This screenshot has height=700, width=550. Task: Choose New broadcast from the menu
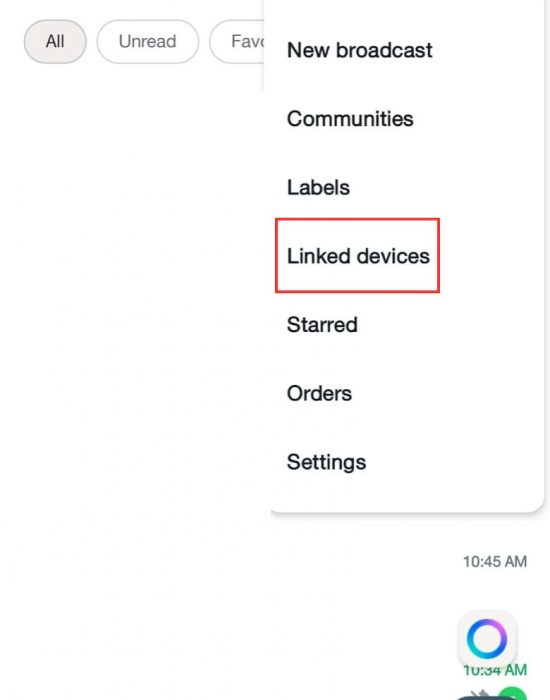[x=360, y=50]
